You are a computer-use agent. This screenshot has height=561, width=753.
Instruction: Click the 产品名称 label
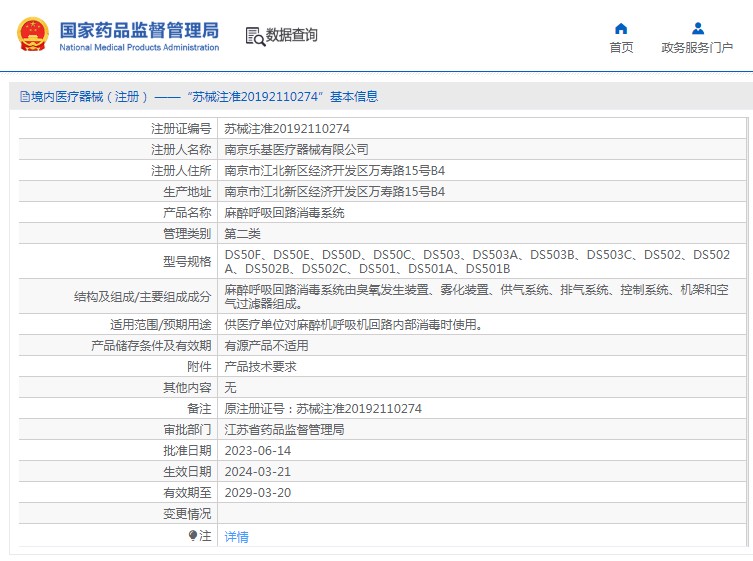187,213
